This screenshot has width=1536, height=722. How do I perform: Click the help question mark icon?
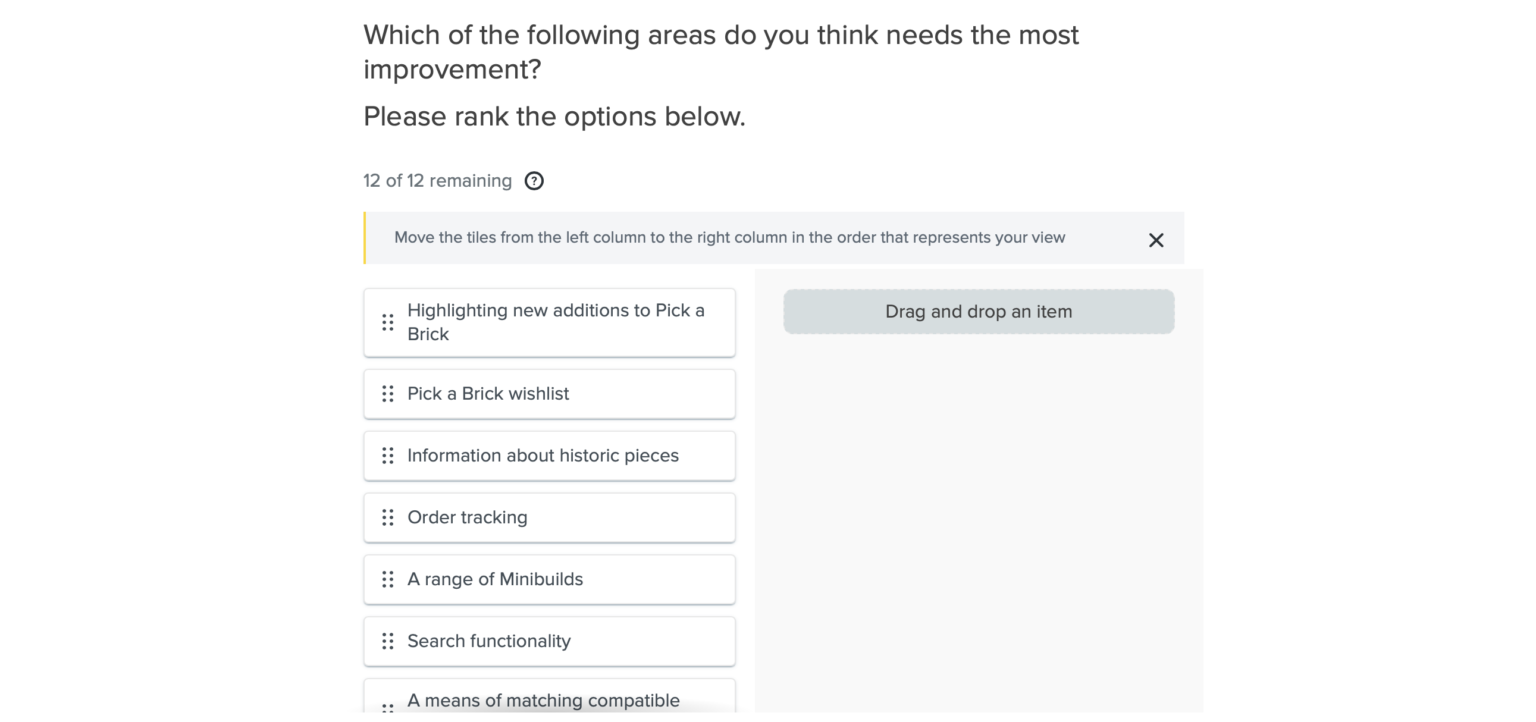pos(534,181)
